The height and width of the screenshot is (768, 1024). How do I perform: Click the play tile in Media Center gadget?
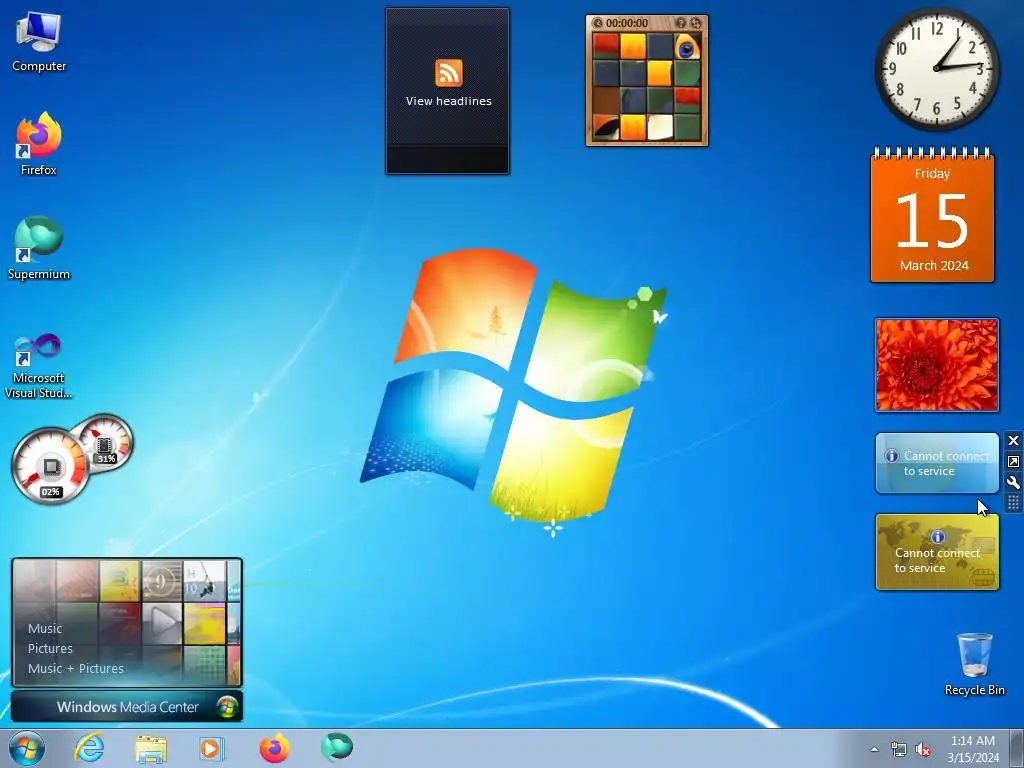(162, 623)
